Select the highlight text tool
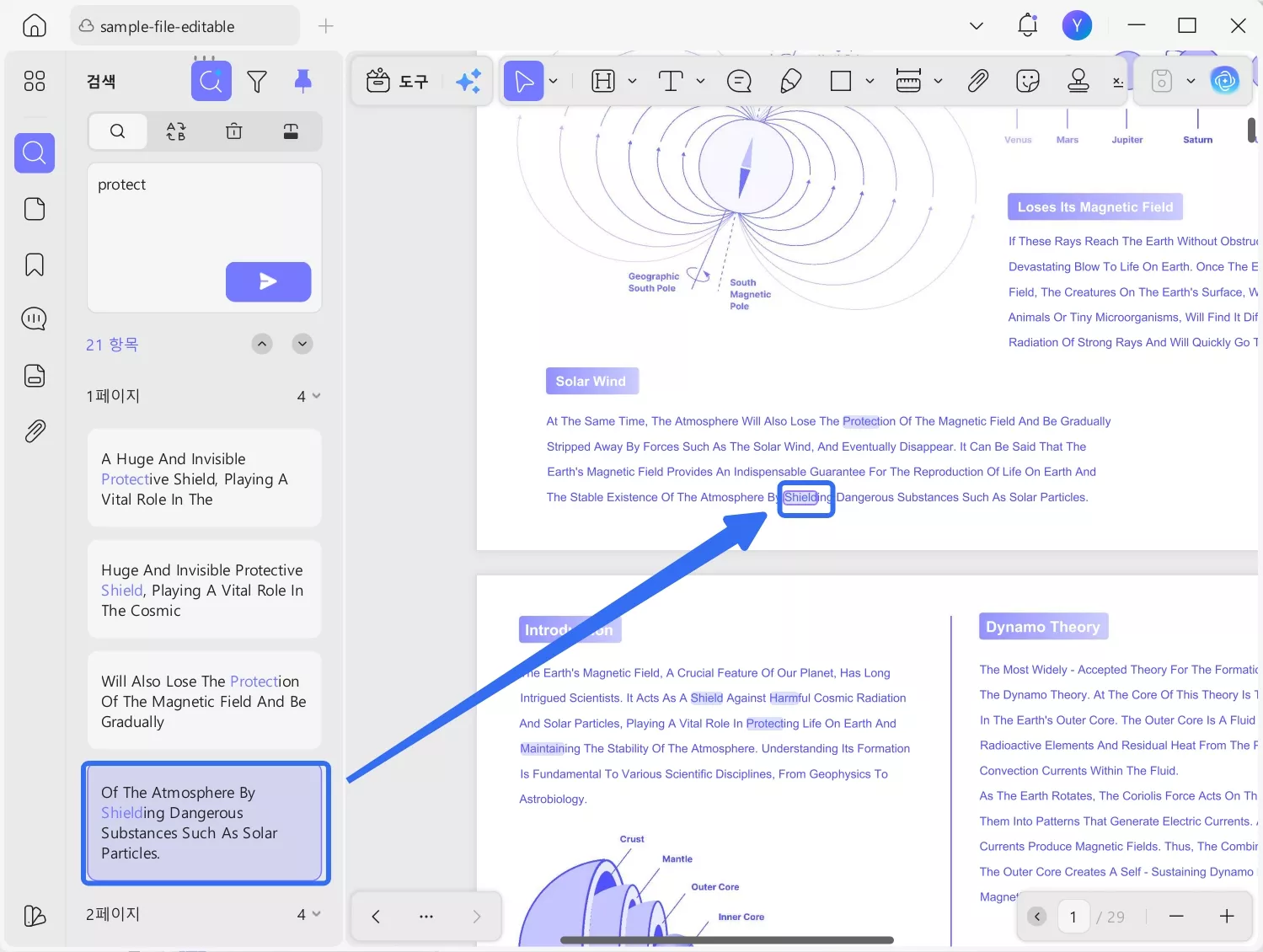Screen dimensions: 1263x952 [x=603, y=81]
